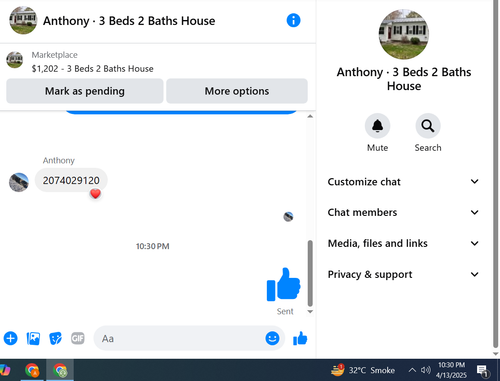Click the header title Anthony · 3 Beds 2 Baths House
This screenshot has height=381, width=500.
click(x=129, y=21)
